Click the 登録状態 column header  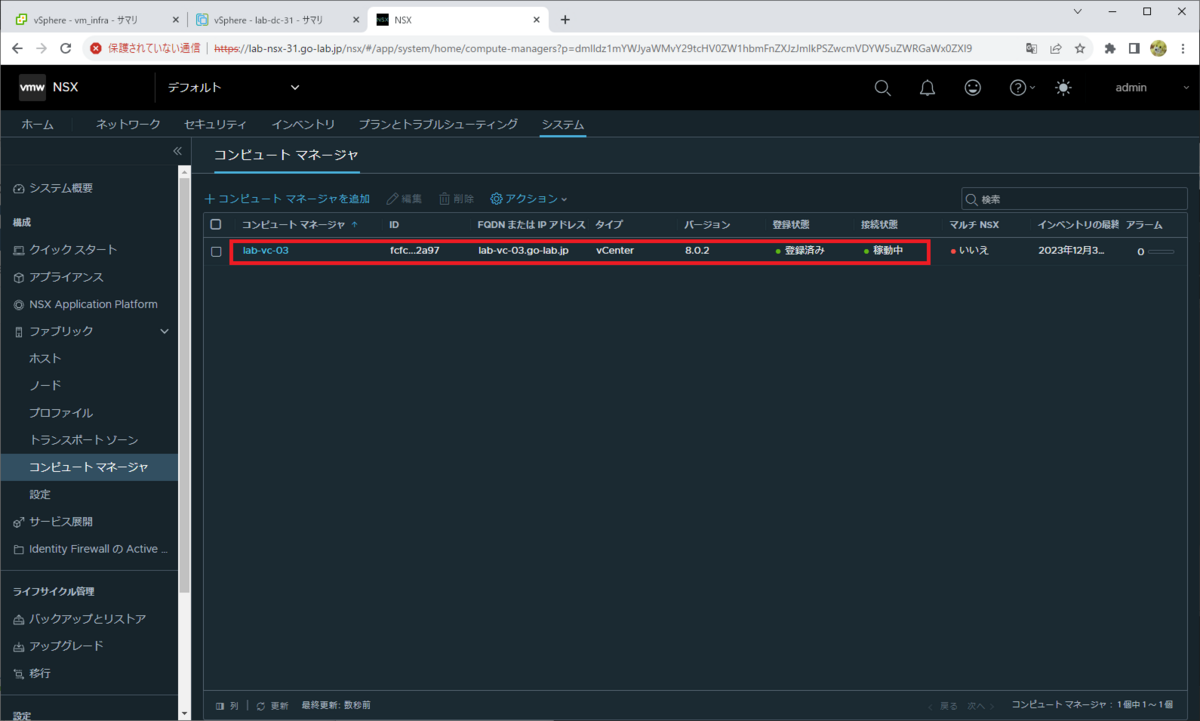tap(790, 224)
